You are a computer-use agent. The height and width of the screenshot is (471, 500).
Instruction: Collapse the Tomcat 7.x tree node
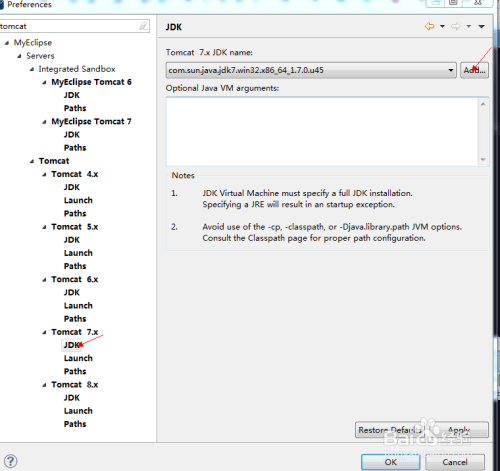point(44,332)
